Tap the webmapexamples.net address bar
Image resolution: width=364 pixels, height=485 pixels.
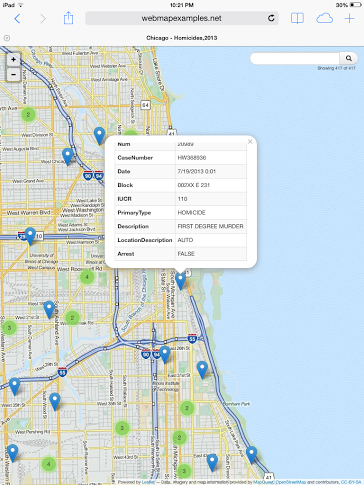tap(182, 18)
